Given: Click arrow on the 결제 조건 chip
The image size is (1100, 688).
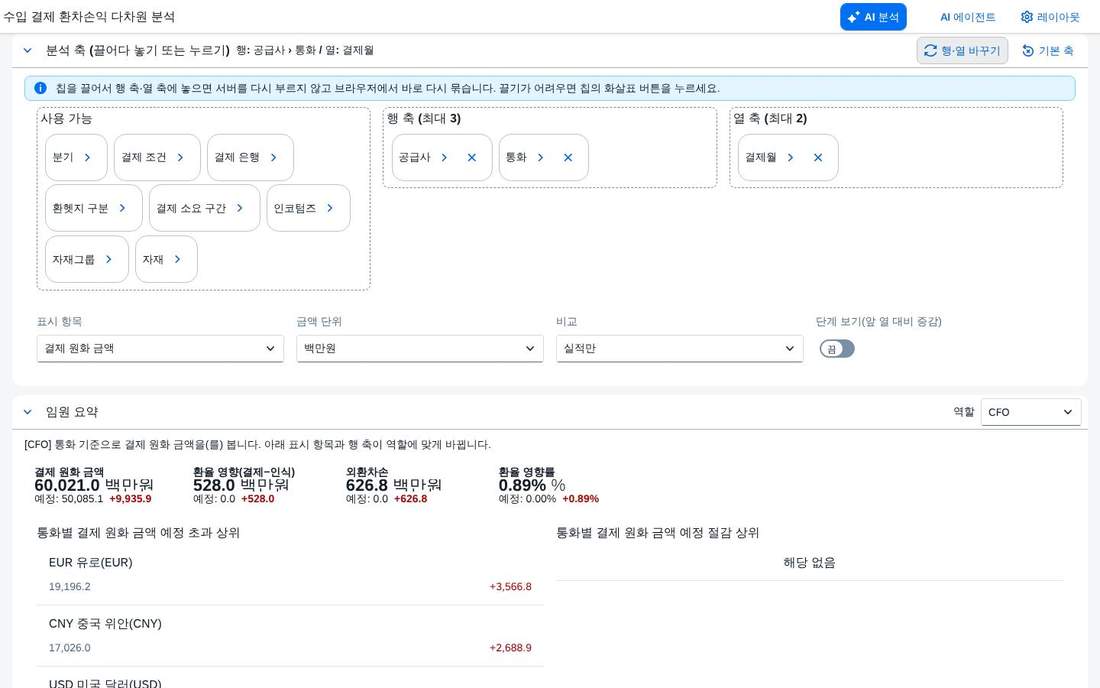Looking at the screenshot, I should [180, 158].
